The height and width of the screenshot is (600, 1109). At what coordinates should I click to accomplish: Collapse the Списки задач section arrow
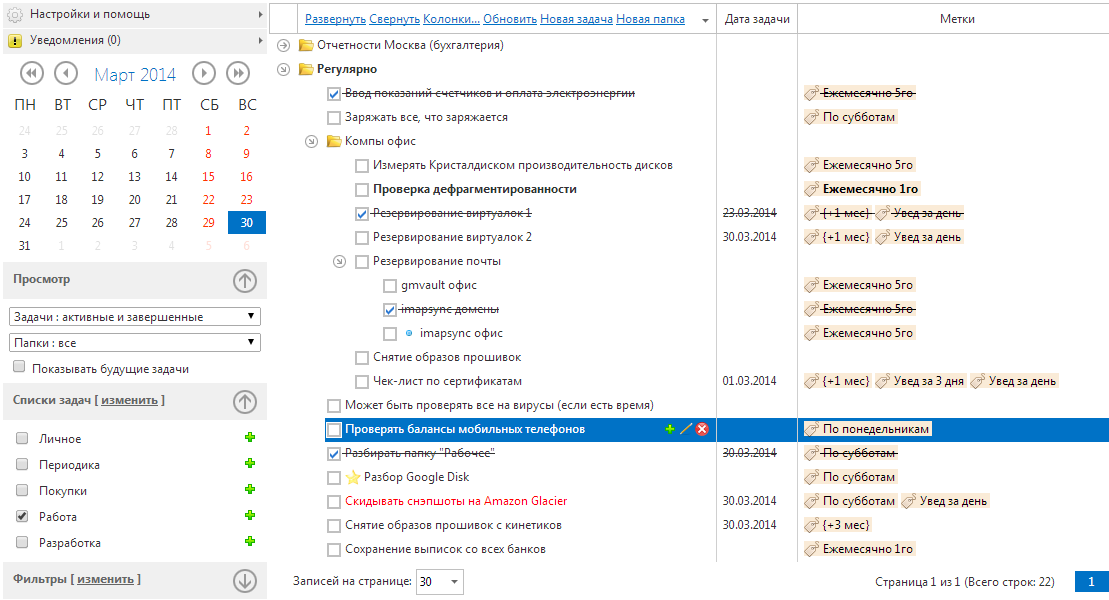(245, 402)
